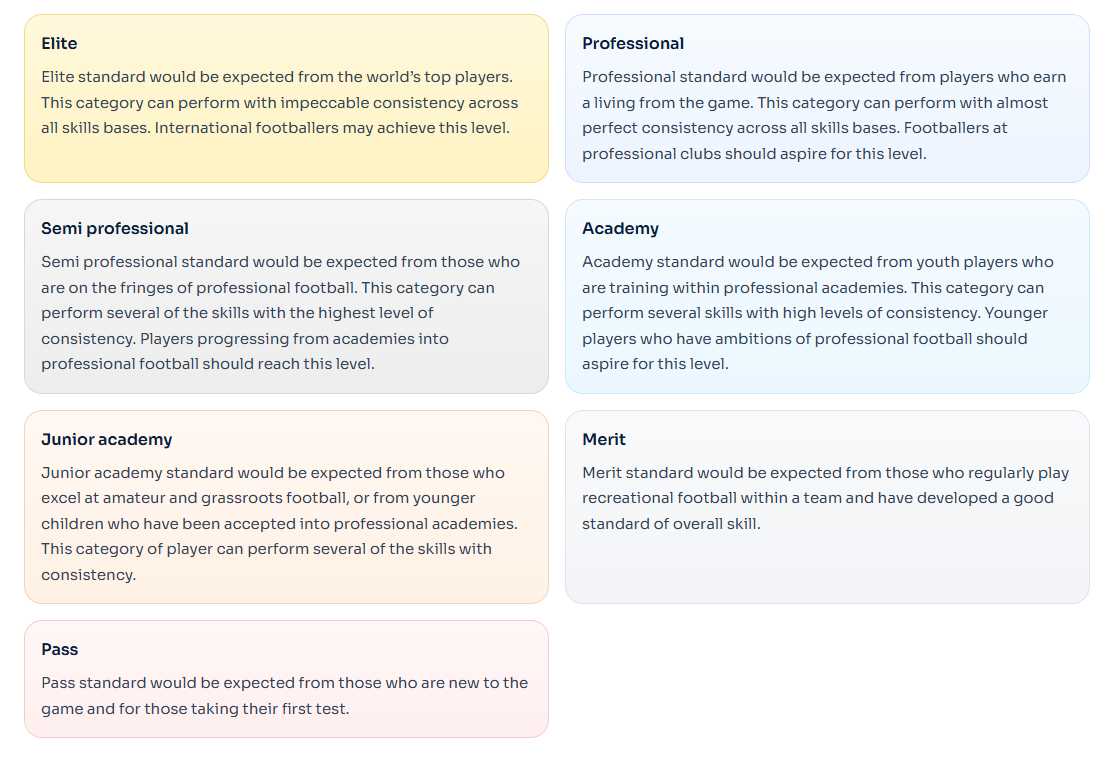Click the Semi professional heading
This screenshot has height=757, width=1118.
(x=115, y=228)
